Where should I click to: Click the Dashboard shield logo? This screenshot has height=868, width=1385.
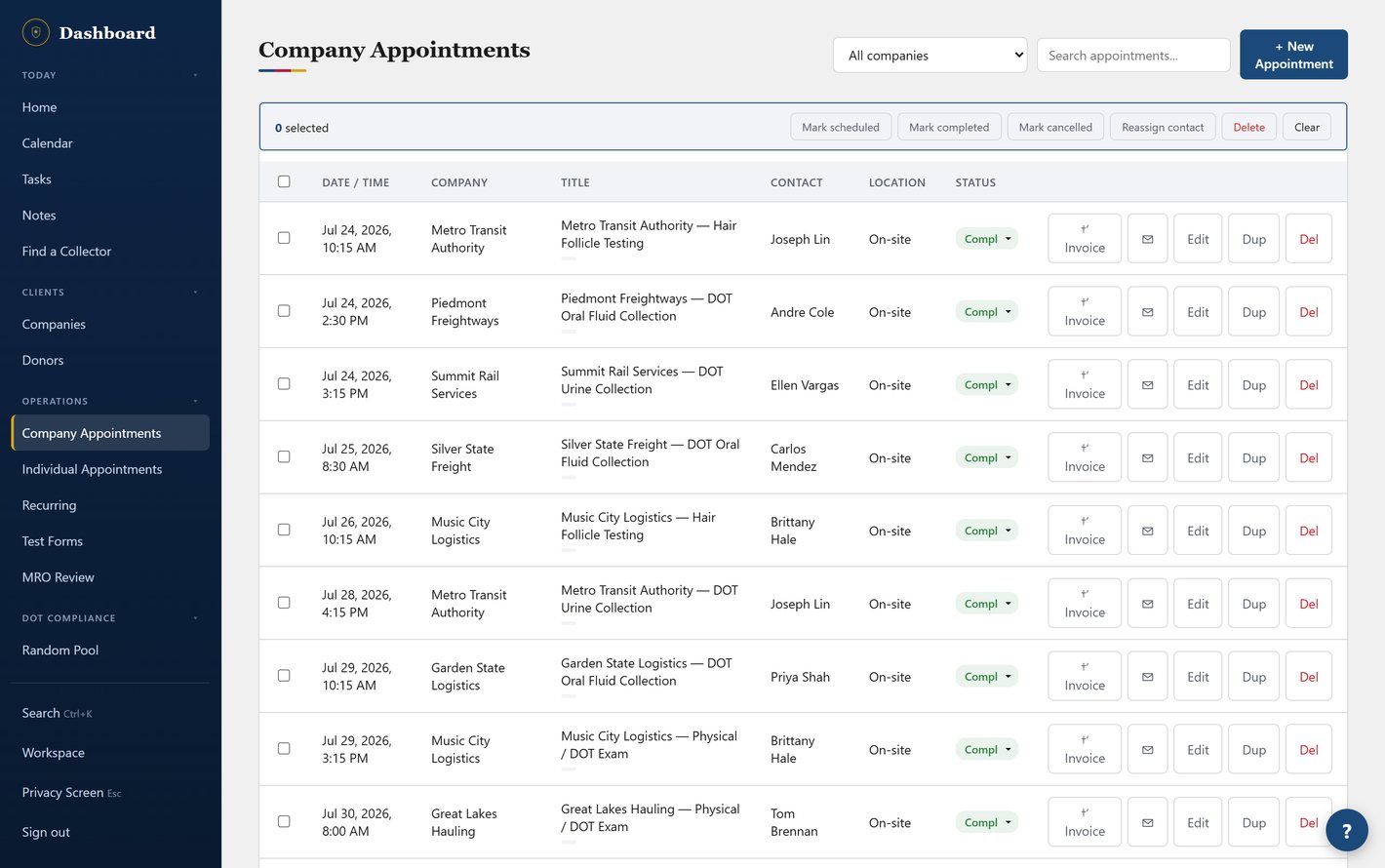(36, 32)
